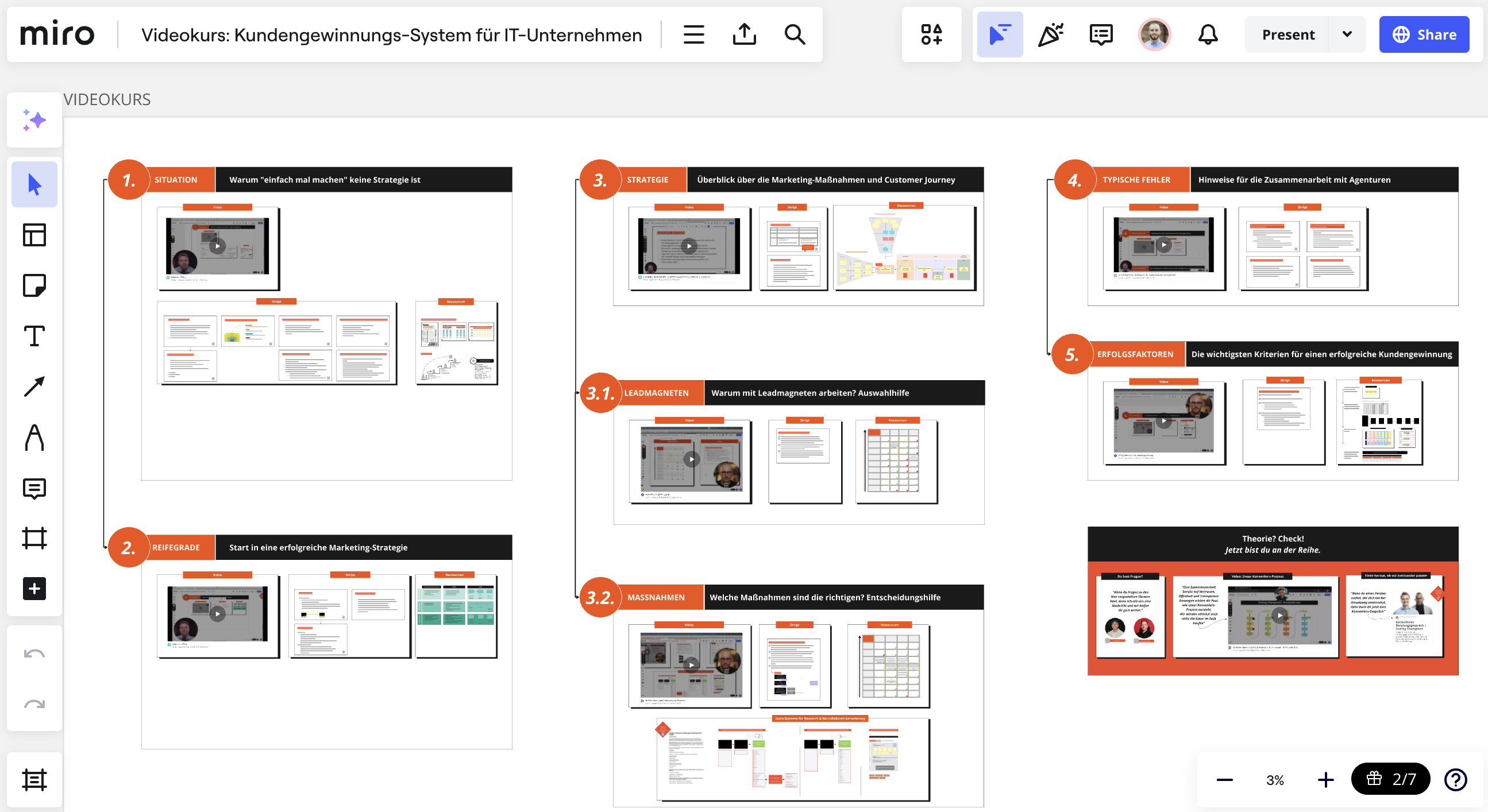Open the plus more apps button
The height and width of the screenshot is (812, 1488).
[x=34, y=589]
